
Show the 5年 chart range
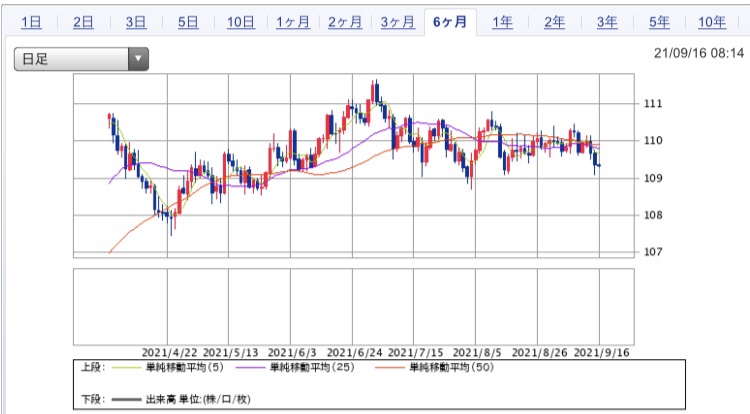(x=659, y=22)
